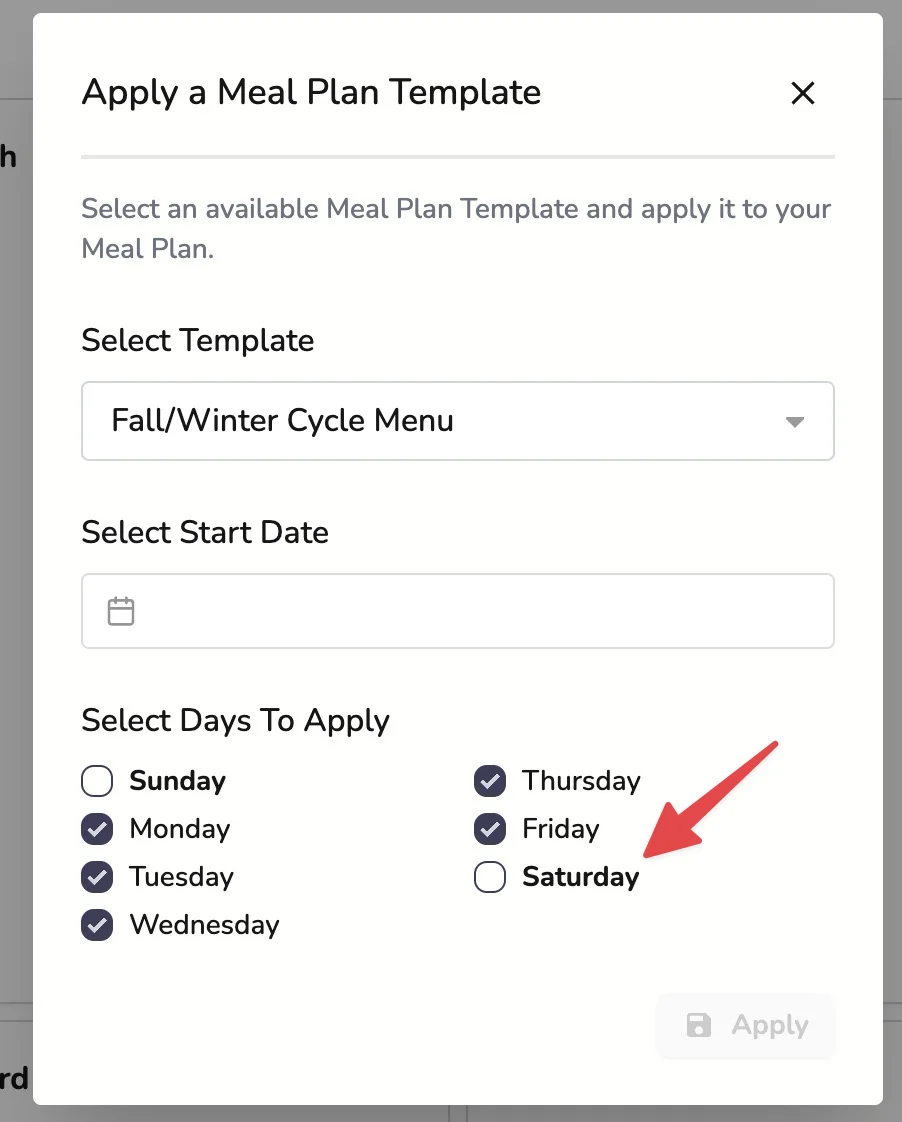Toggle off the Thursday checkbox
902x1122 pixels.
(x=490, y=781)
